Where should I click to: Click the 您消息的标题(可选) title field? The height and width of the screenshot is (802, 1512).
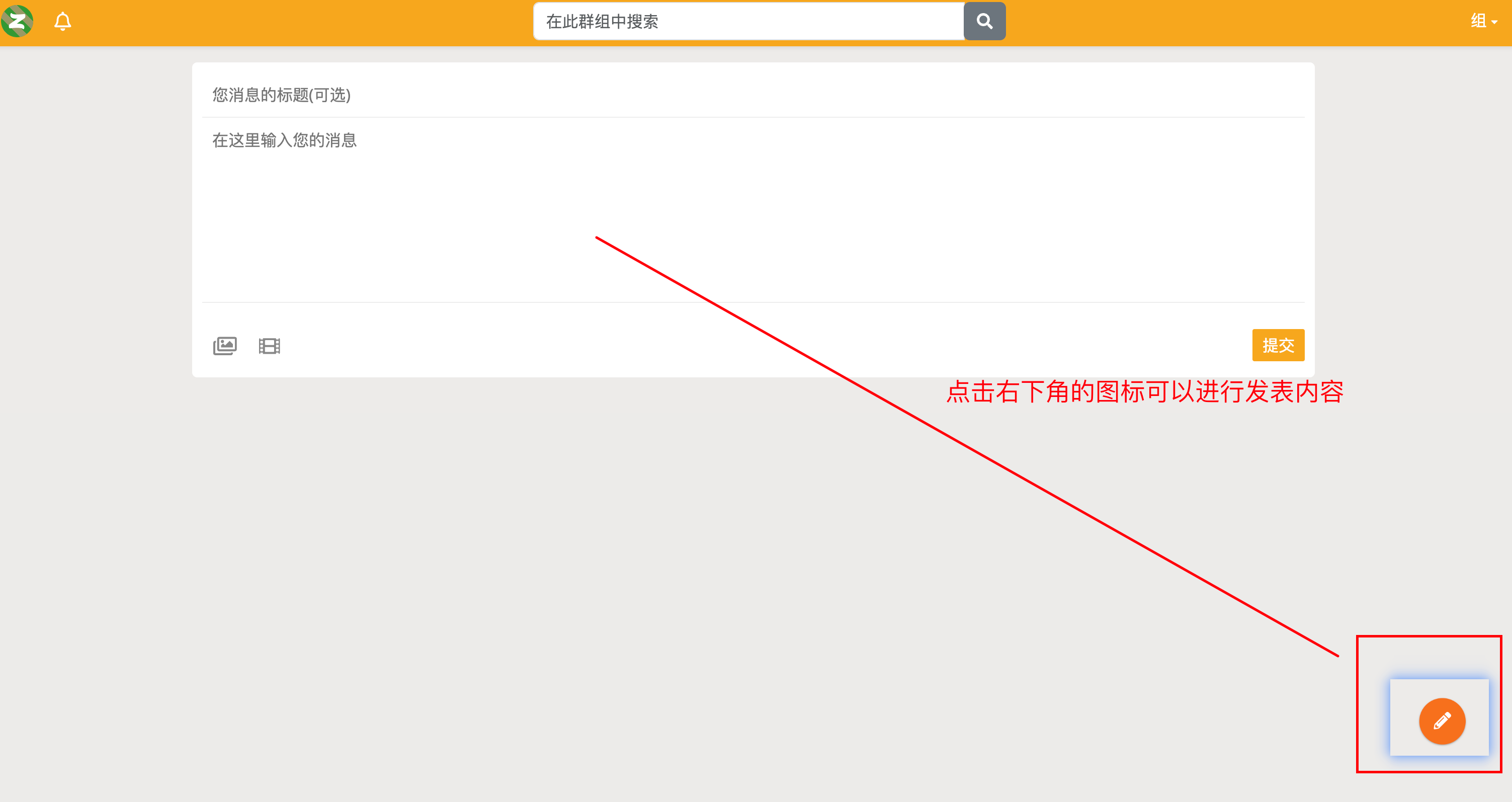point(753,95)
